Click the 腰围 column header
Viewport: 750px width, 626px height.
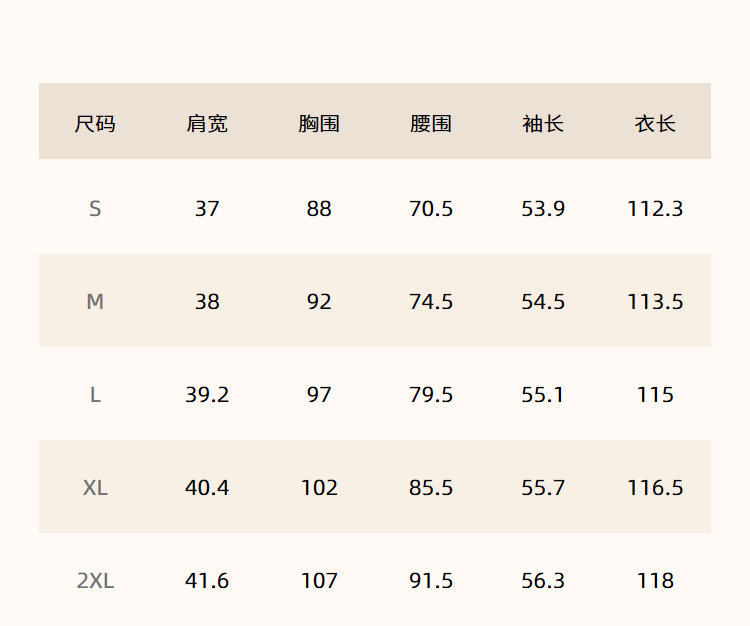(430, 124)
